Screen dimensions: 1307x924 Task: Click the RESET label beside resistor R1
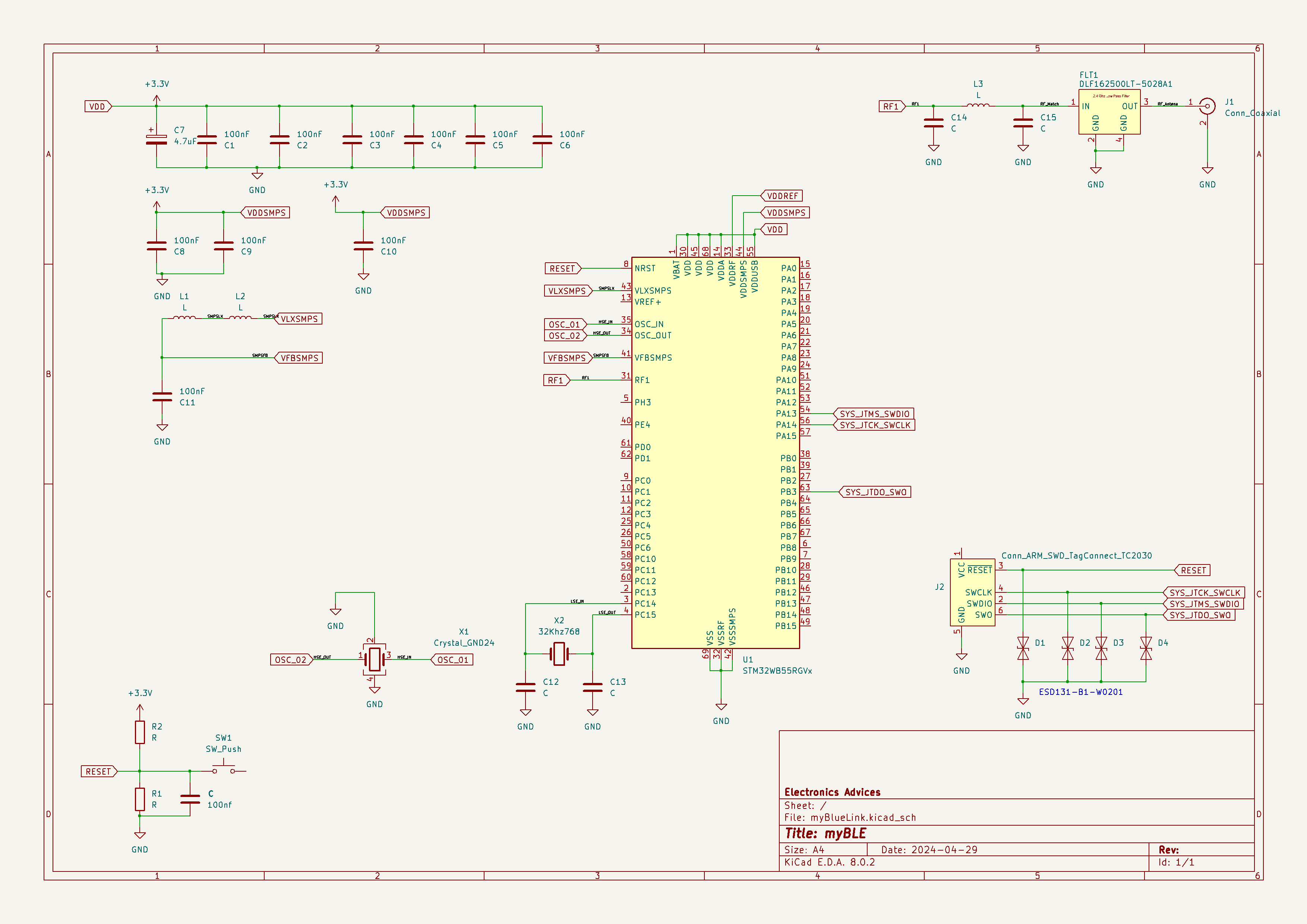coord(100,772)
